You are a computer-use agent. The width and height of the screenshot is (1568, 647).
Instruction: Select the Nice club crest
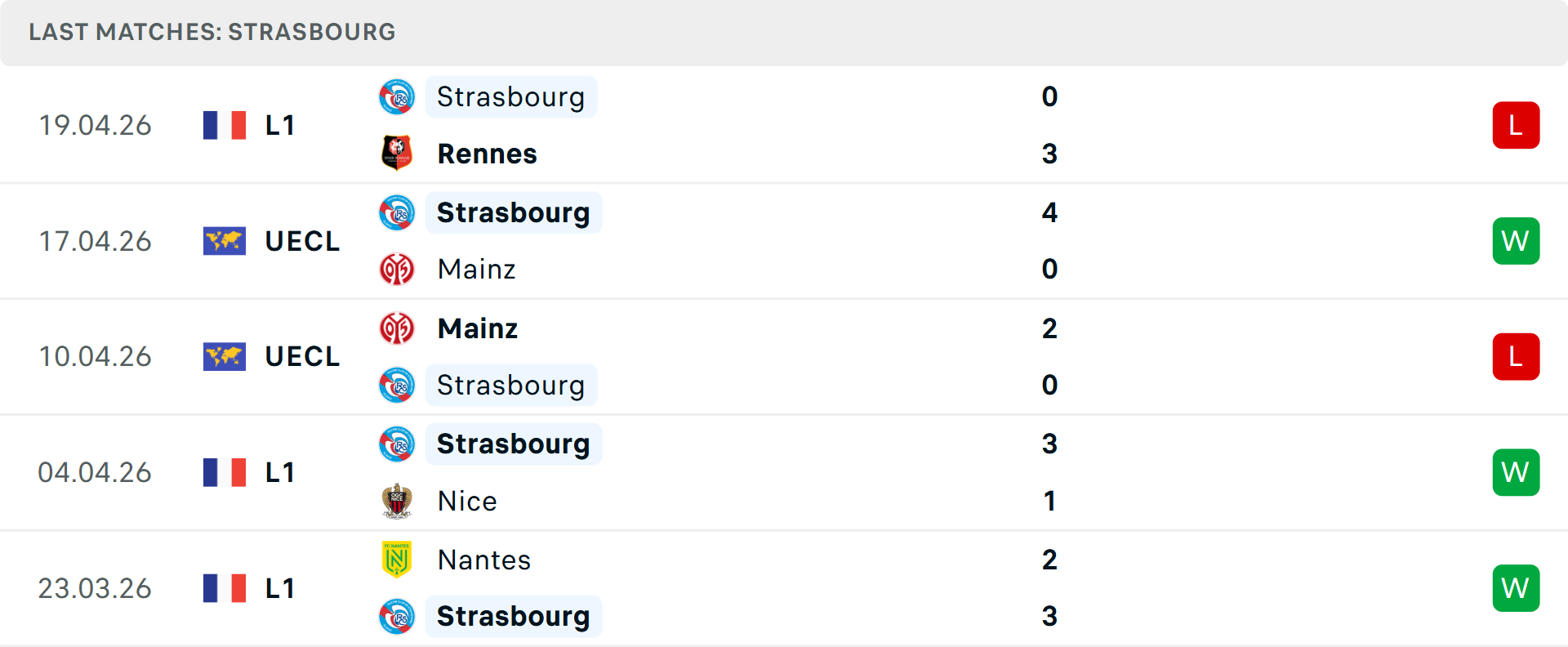[x=397, y=501]
